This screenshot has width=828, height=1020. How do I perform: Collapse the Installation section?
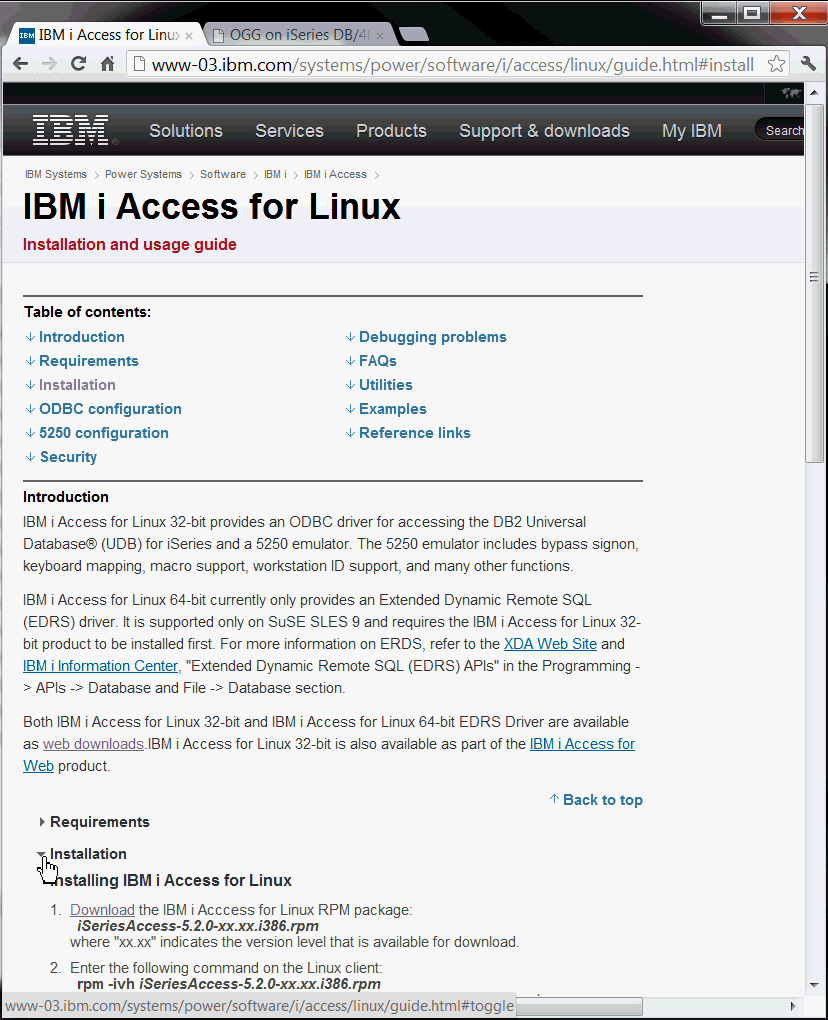88,854
